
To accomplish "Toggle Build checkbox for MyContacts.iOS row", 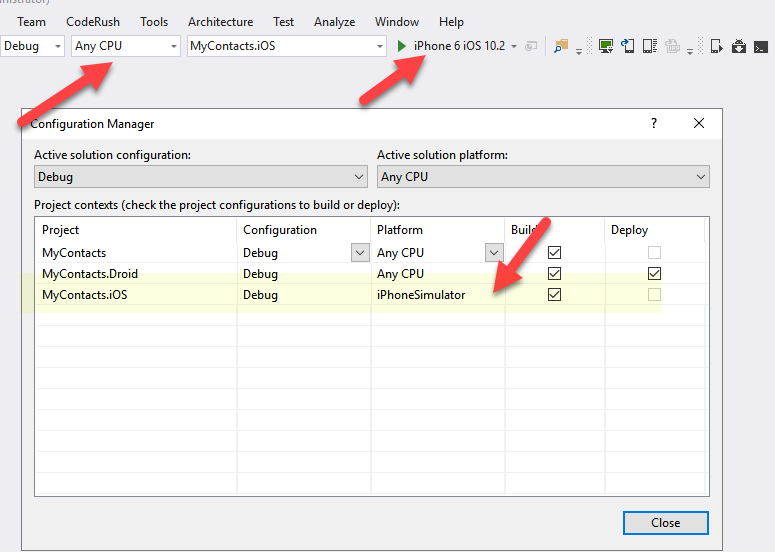I will tap(554, 294).
